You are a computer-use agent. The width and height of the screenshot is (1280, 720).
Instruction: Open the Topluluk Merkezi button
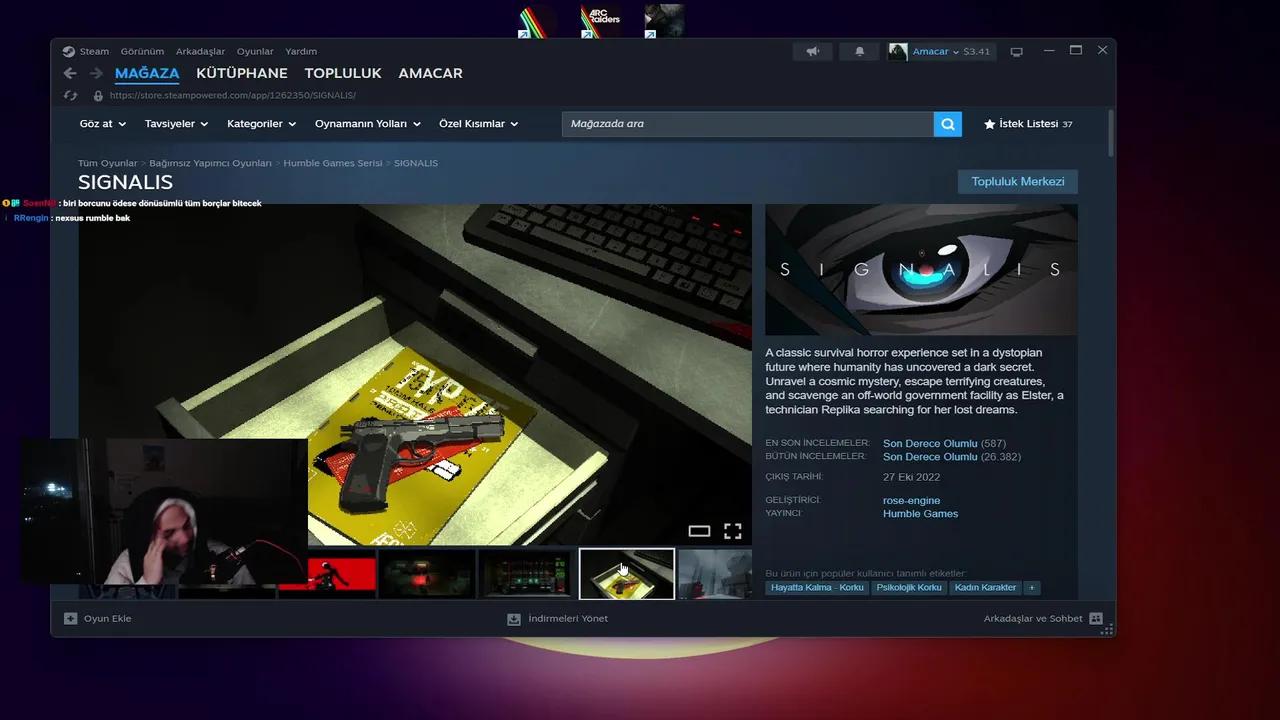click(1017, 181)
